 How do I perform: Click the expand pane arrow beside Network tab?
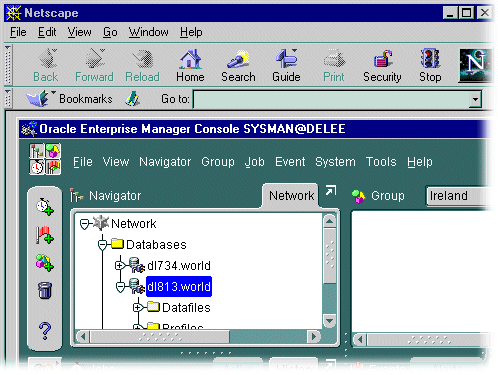click(330, 191)
